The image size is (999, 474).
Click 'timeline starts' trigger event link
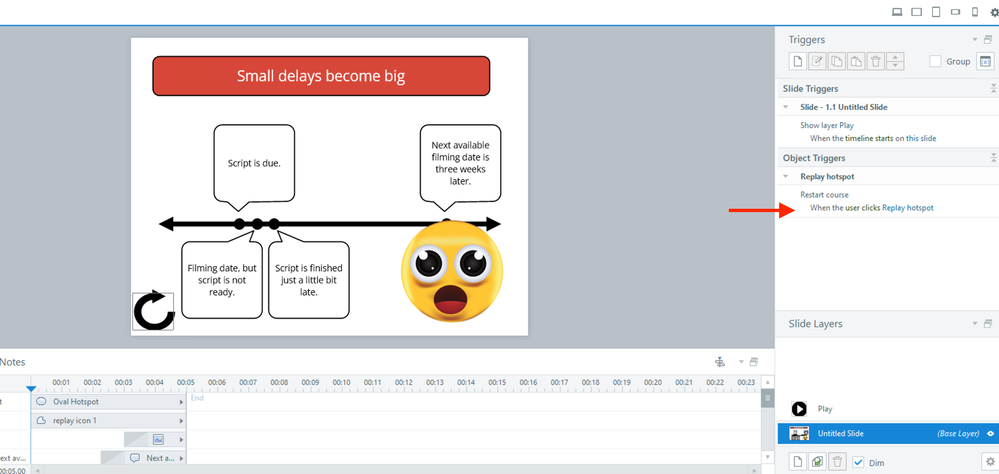(869, 138)
